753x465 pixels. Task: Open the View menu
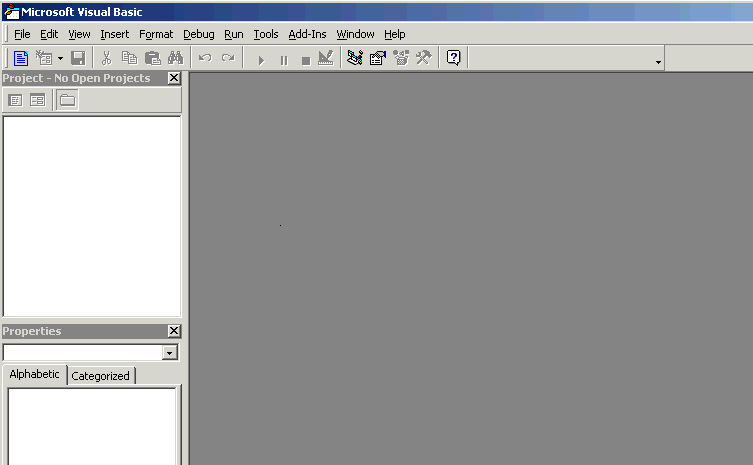[x=79, y=34]
